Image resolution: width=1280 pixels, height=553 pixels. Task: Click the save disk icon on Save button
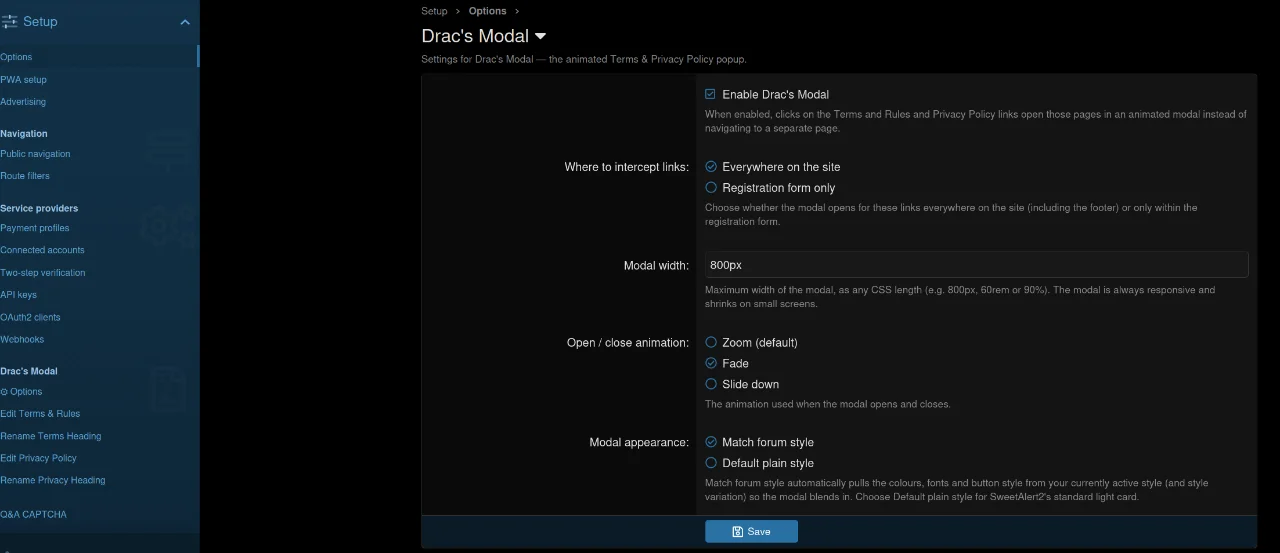coord(737,532)
